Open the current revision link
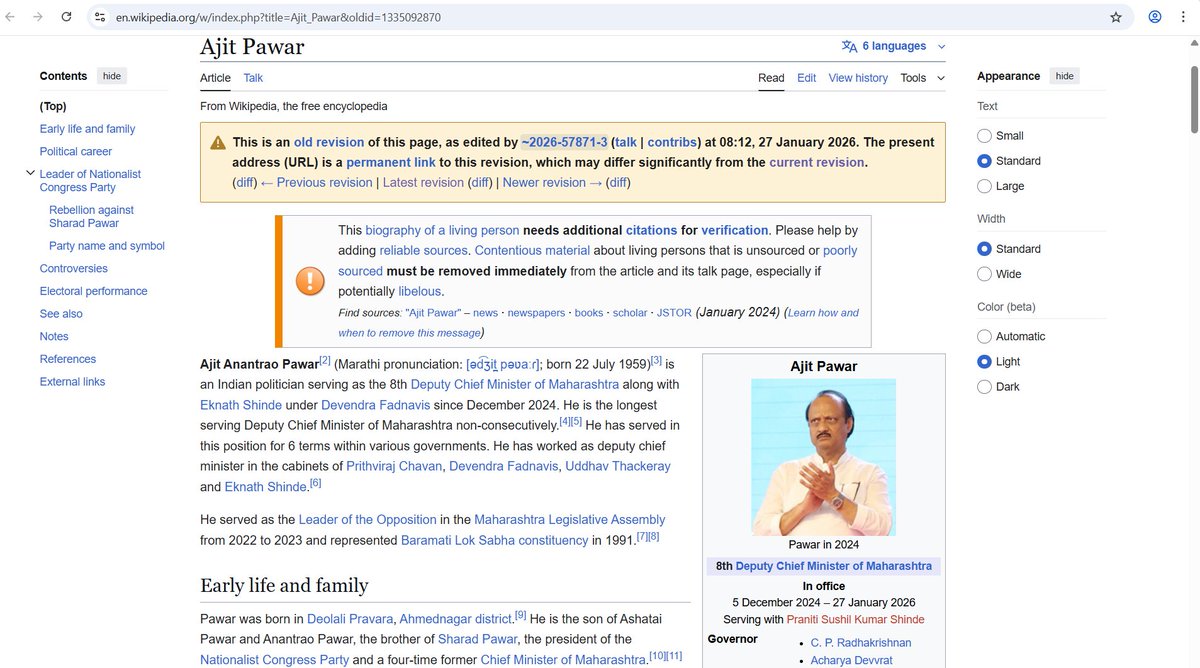Screen dimensions: 1200x668 point(816,162)
